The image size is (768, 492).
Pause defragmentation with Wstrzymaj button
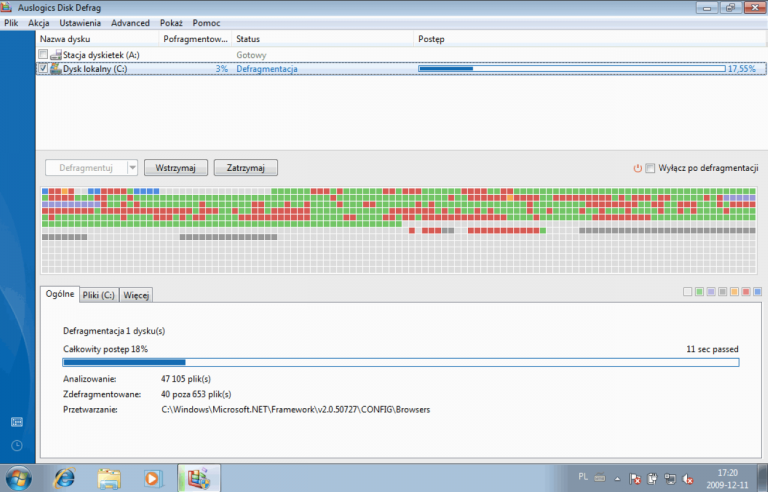pyautogui.click(x=175, y=168)
